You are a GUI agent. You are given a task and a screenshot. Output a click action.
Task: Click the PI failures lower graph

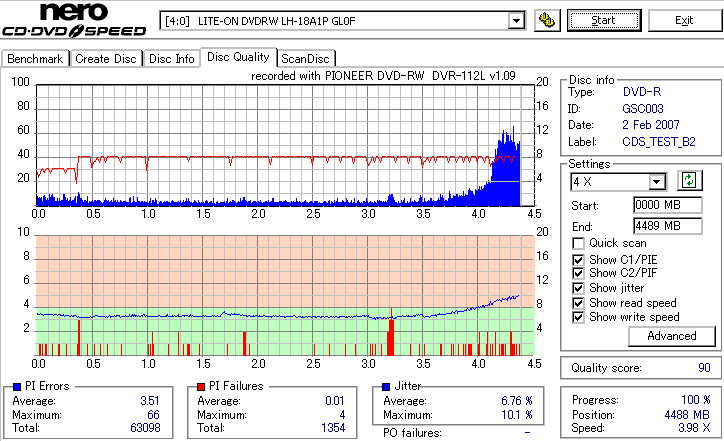tap(285, 296)
